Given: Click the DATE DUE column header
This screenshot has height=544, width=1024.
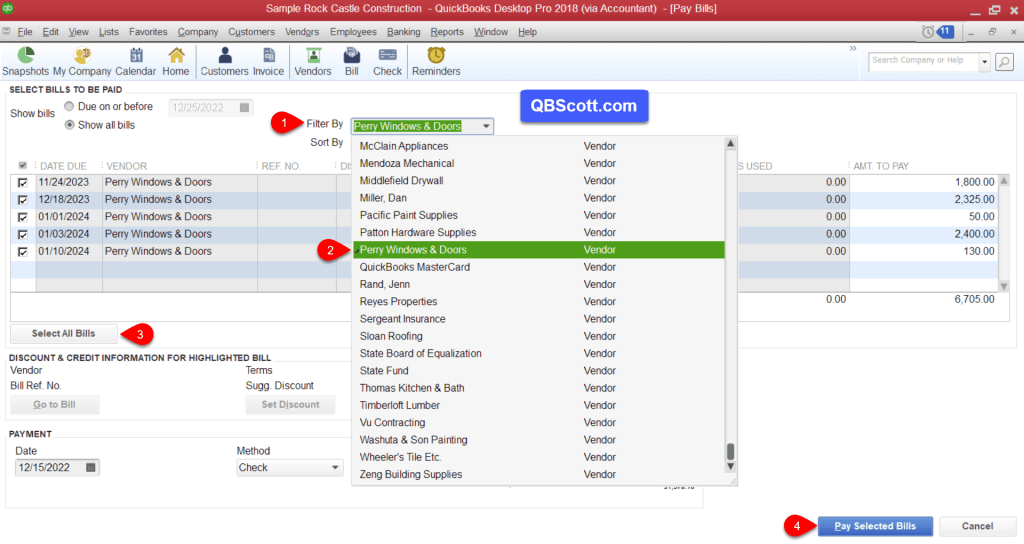Looking at the screenshot, I should [x=64, y=166].
